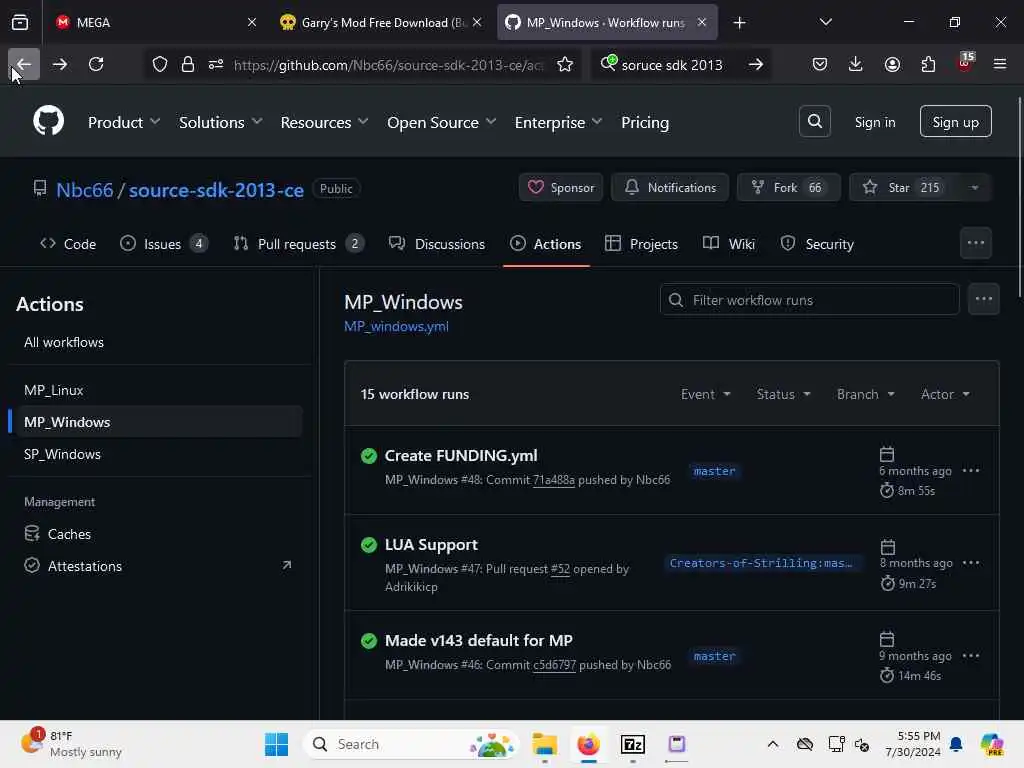Image resolution: width=1024 pixels, height=768 pixels.
Task: Open repository nav overflow menu
Action: [976, 243]
